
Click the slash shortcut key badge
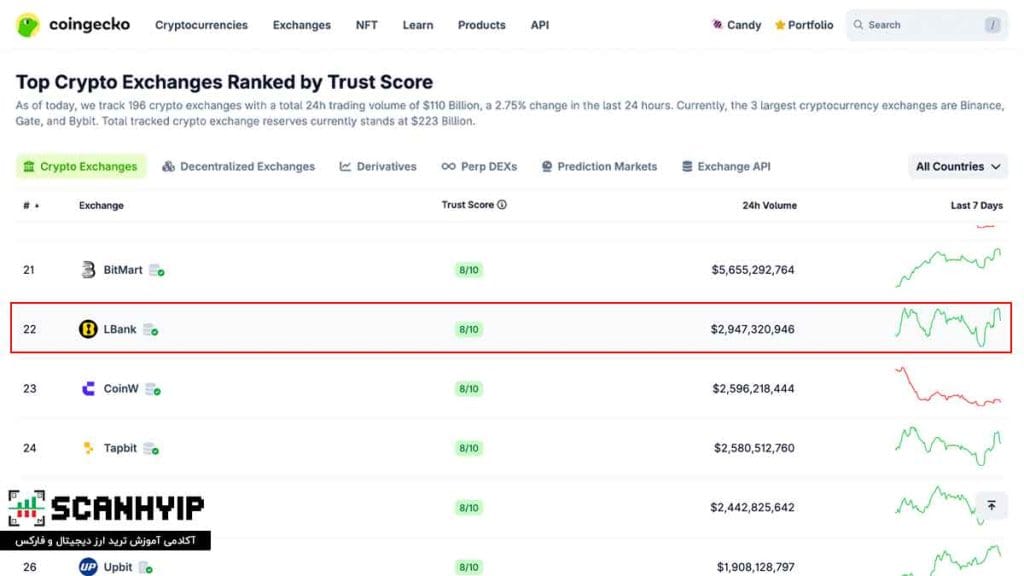coord(992,25)
